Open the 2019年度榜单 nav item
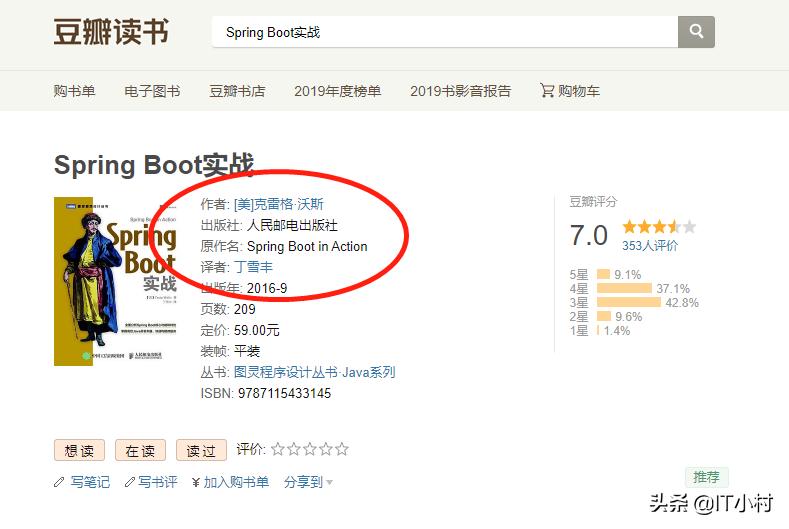The image size is (789, 529). pyautogui.click(x=338, y=91)
